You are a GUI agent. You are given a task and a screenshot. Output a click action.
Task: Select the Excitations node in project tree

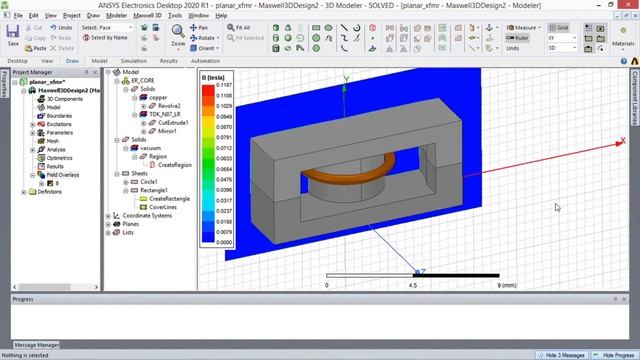pyautogui.click(x=59, y=124)
